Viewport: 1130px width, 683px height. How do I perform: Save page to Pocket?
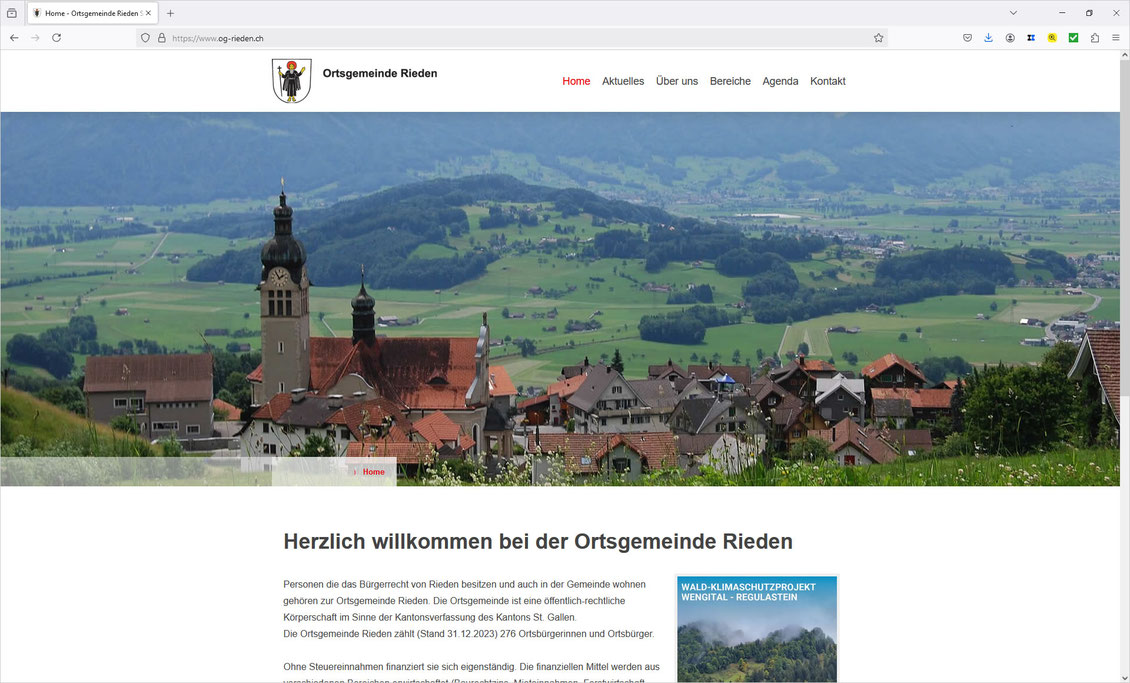point(967,38)
